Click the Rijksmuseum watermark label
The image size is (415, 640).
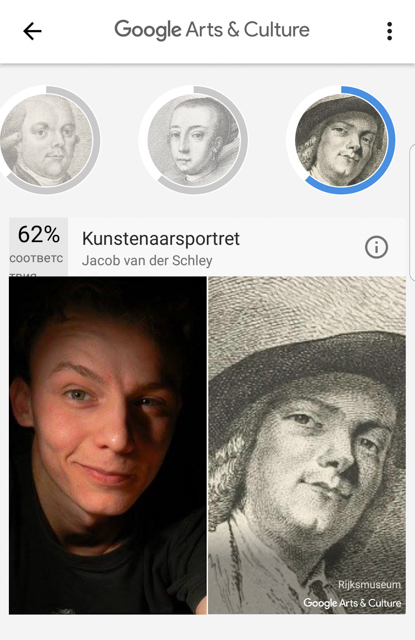click(369, 584)
